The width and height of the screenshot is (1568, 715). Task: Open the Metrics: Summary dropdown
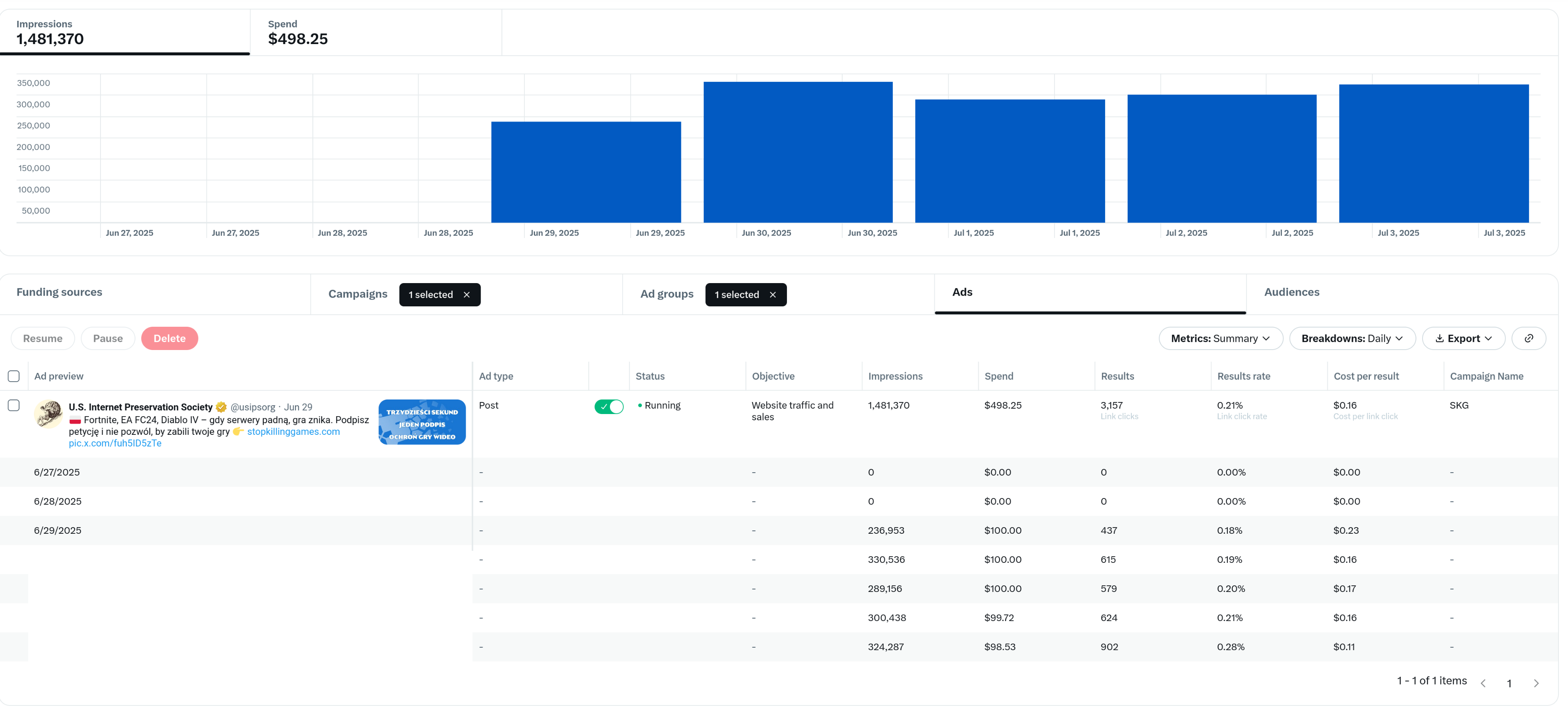pyautogui.click(x=1220, y=339)
